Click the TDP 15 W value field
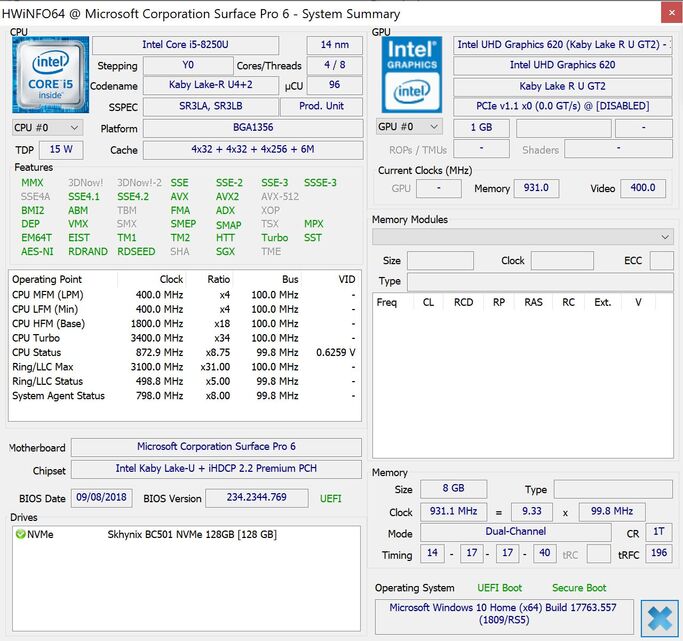Screen dimensions: 683x641 tap(62, 150)
